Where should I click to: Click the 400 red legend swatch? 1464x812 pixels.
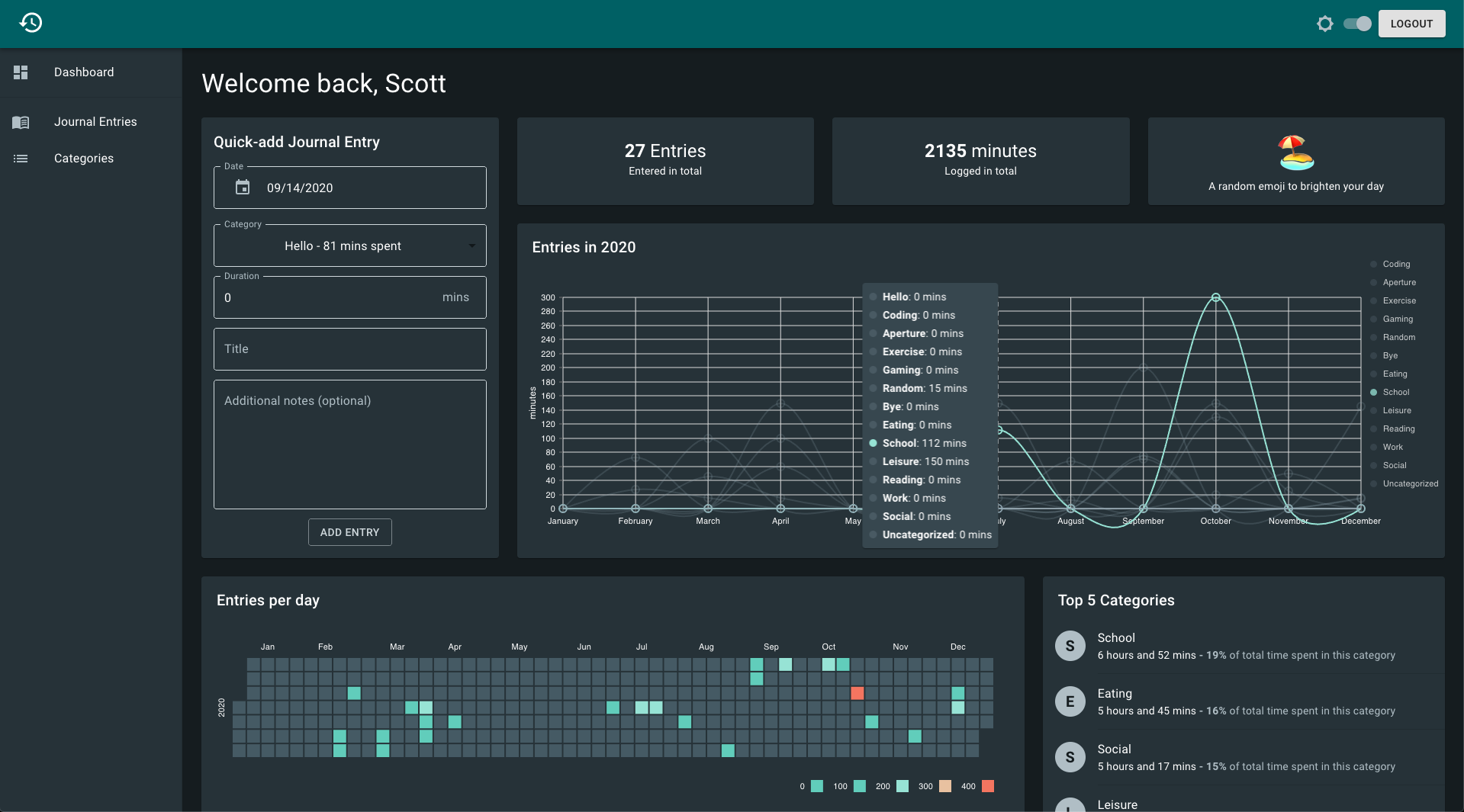988,786
